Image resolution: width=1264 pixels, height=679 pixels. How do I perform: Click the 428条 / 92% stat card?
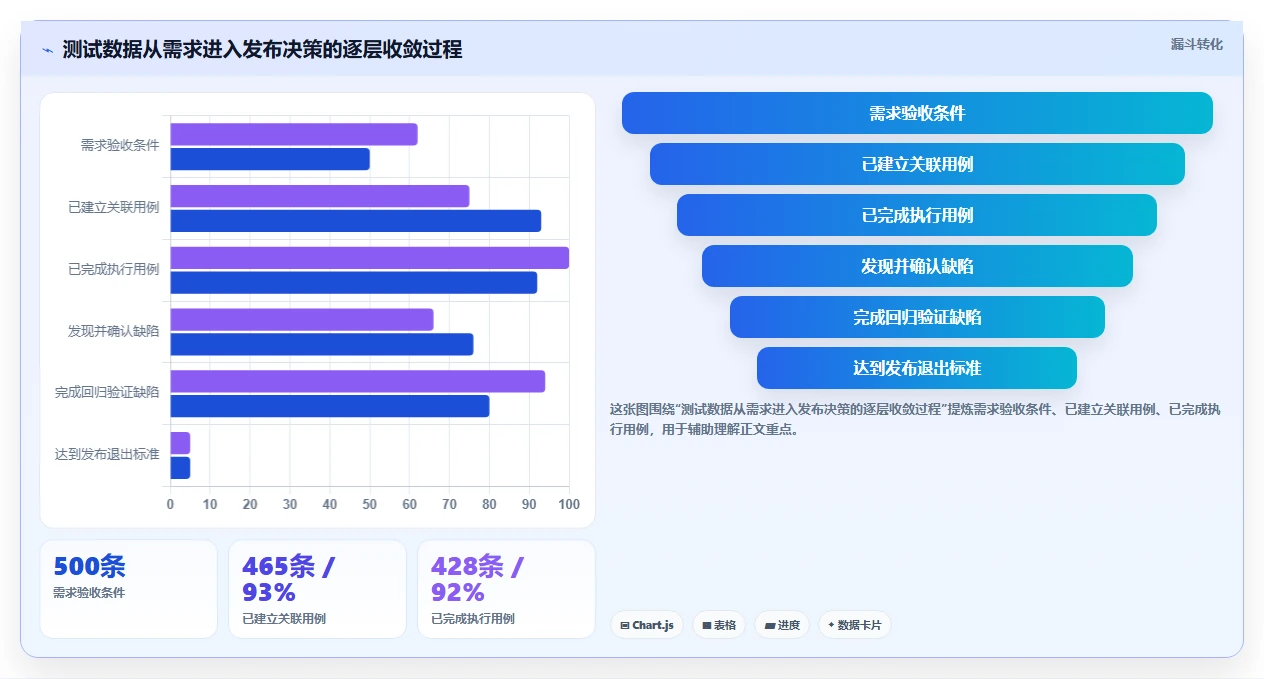click(506, 589)
